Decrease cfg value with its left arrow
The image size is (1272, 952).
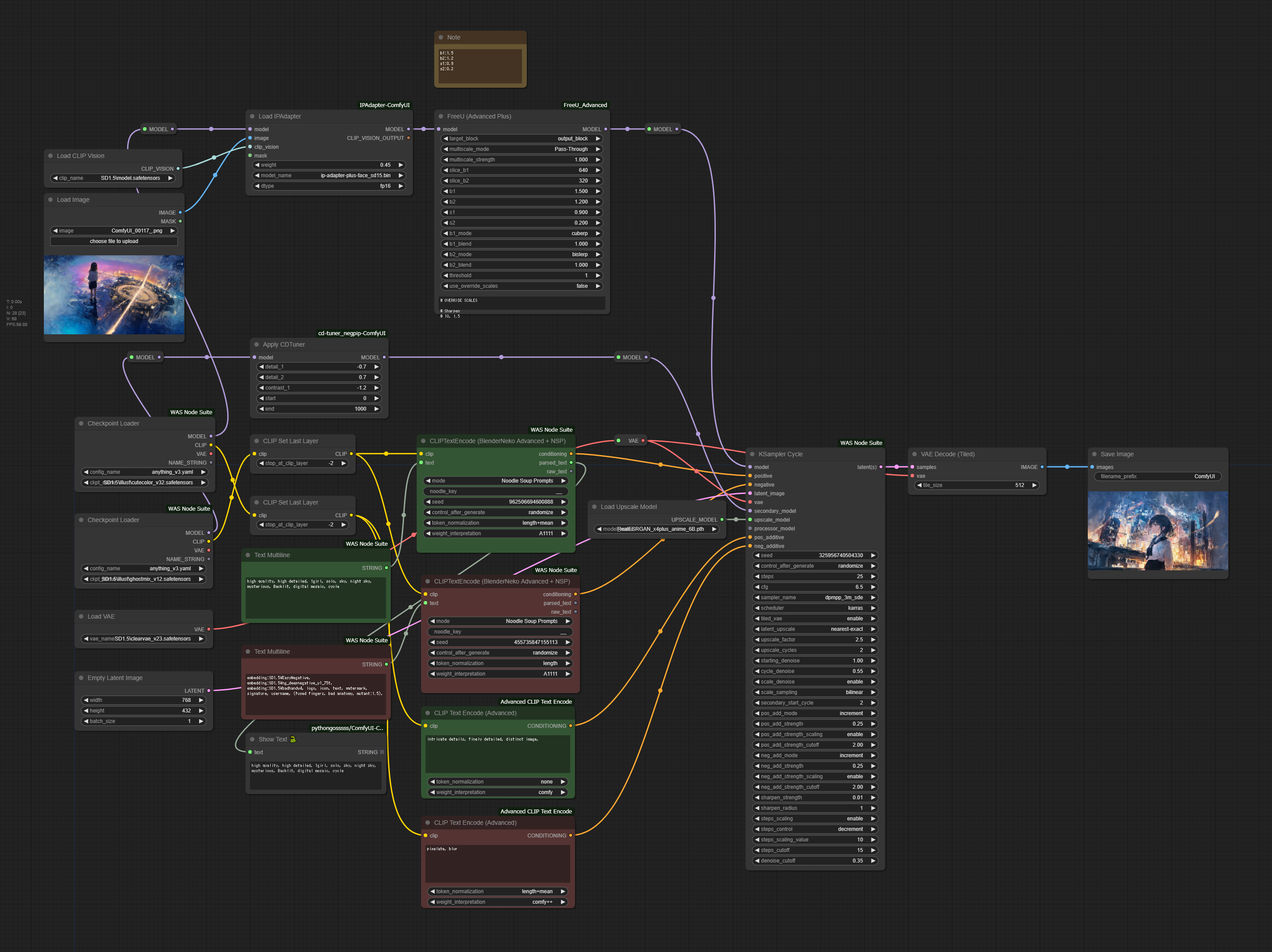point(757,587)
